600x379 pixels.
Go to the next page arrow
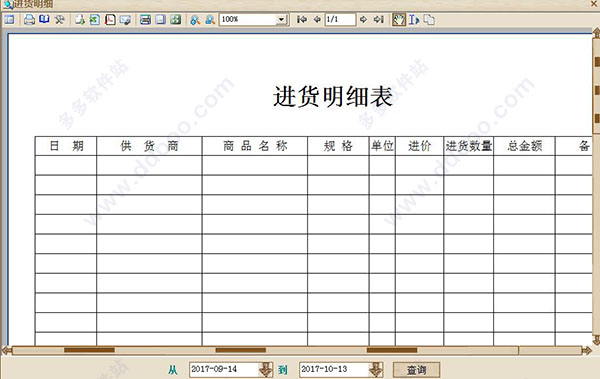pyautogui.click(x=364, y=19)
